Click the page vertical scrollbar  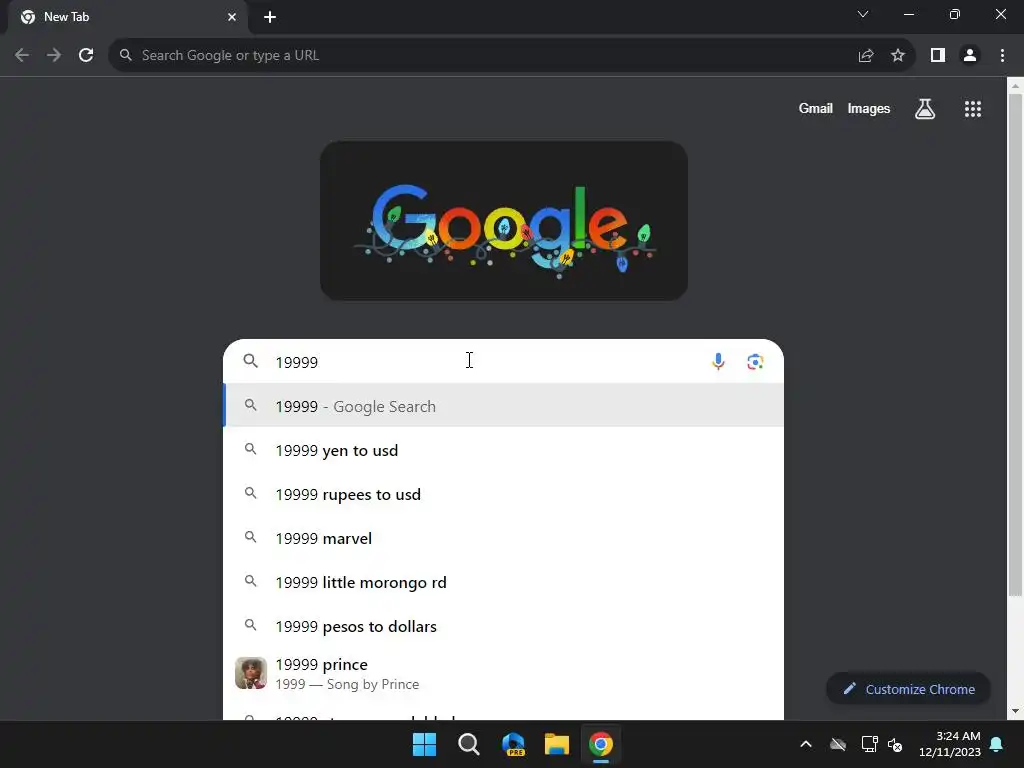pos(1015,344)
